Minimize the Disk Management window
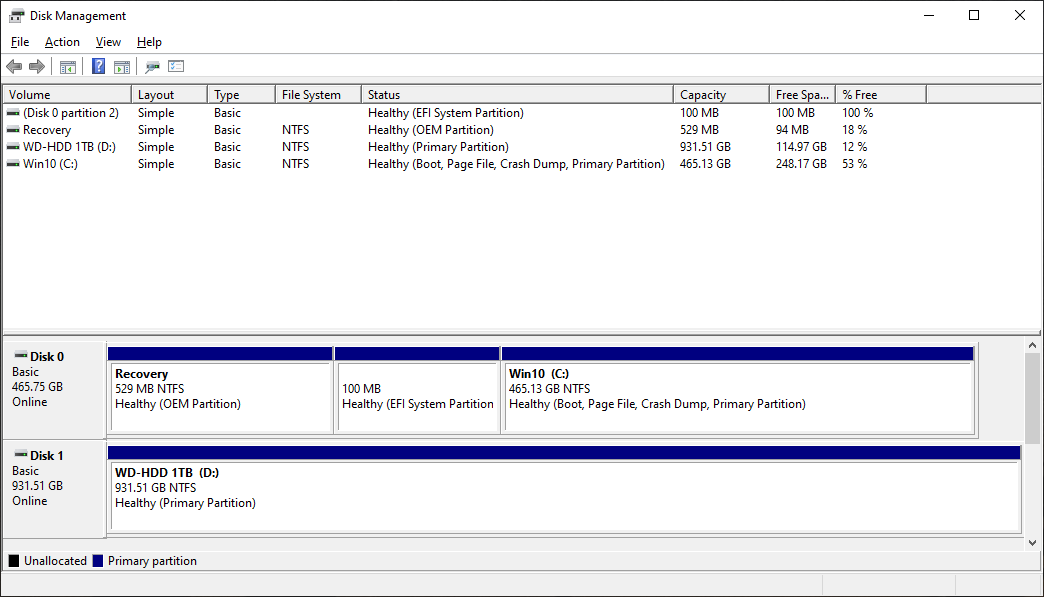The height and width of the screenshot is (597, 1044). [x=929, y=15]
